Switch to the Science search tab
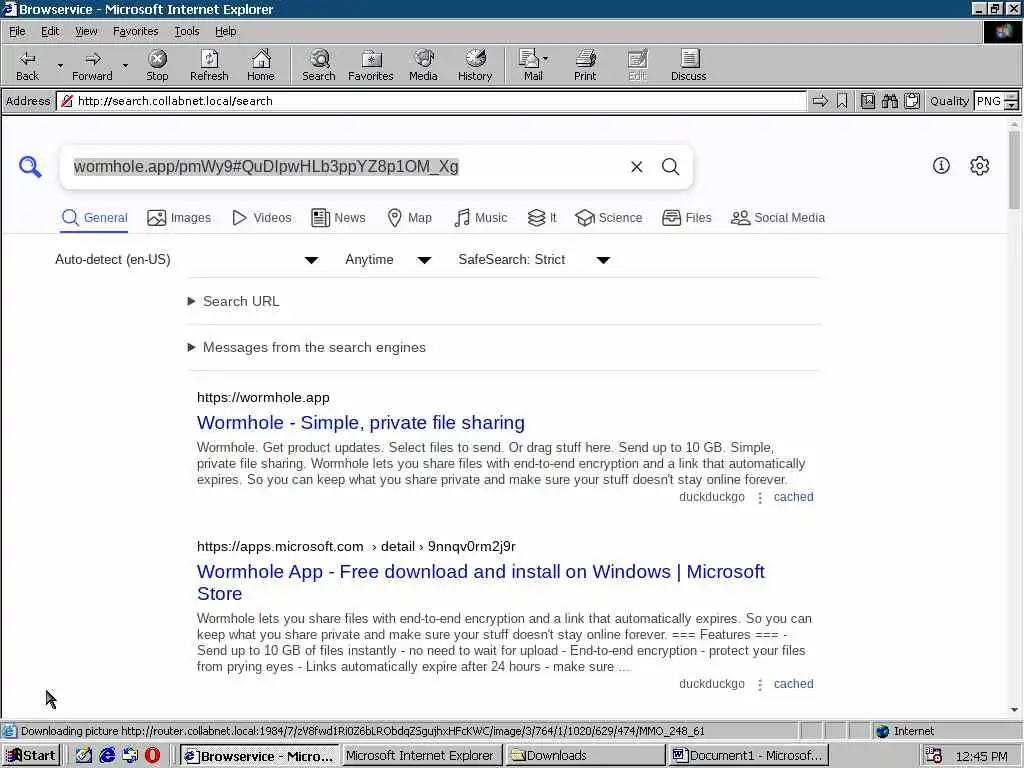Screen dimensions: 1024x768 tap(609, 218)
